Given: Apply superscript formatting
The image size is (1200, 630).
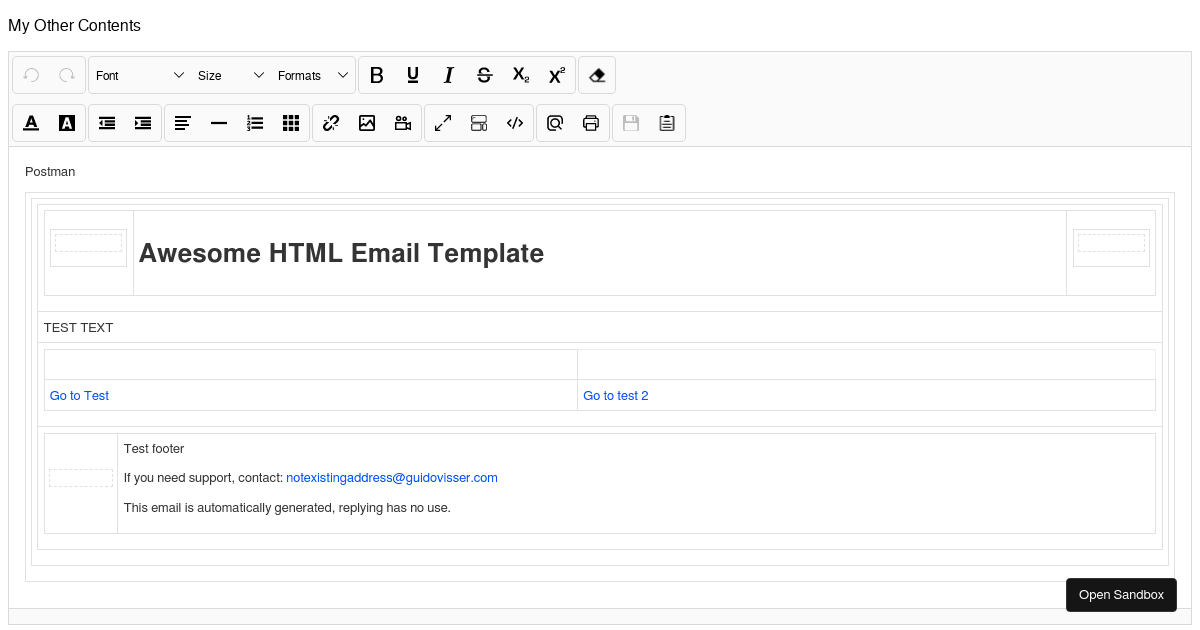Looking at the screenshot, I should tap(556, 75).
